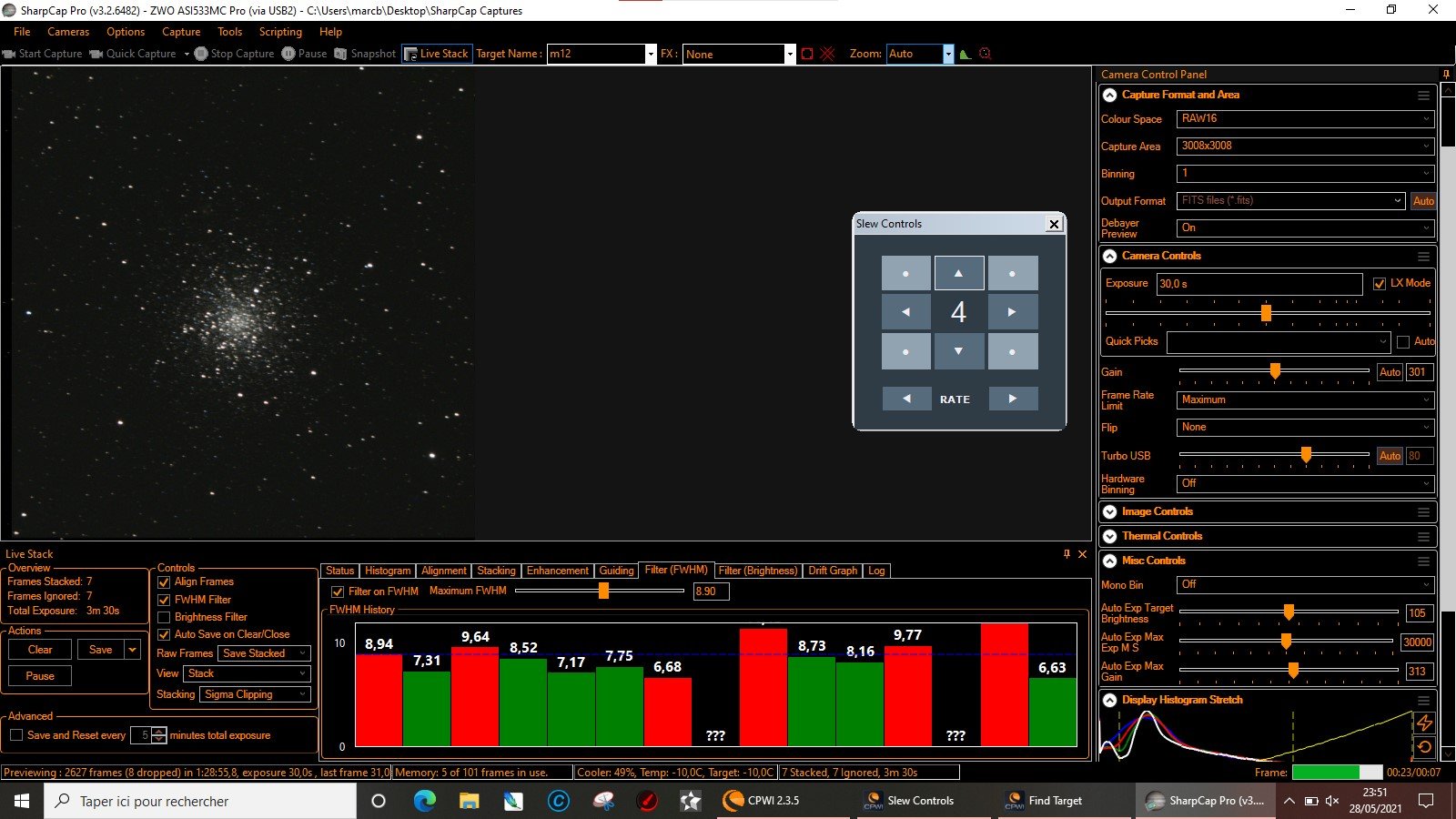Viewport: 1456px width, 819px height.
Task: Open the Scripting menu
Action: 280,32
